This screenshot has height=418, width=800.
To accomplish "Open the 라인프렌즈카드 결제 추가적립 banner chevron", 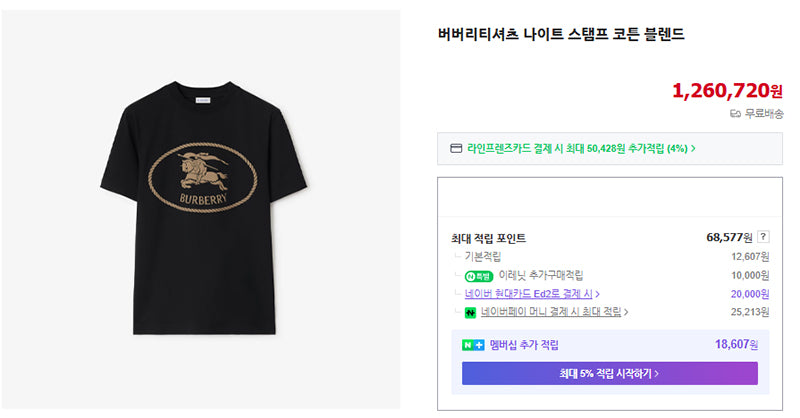I will tap(693, 149).
